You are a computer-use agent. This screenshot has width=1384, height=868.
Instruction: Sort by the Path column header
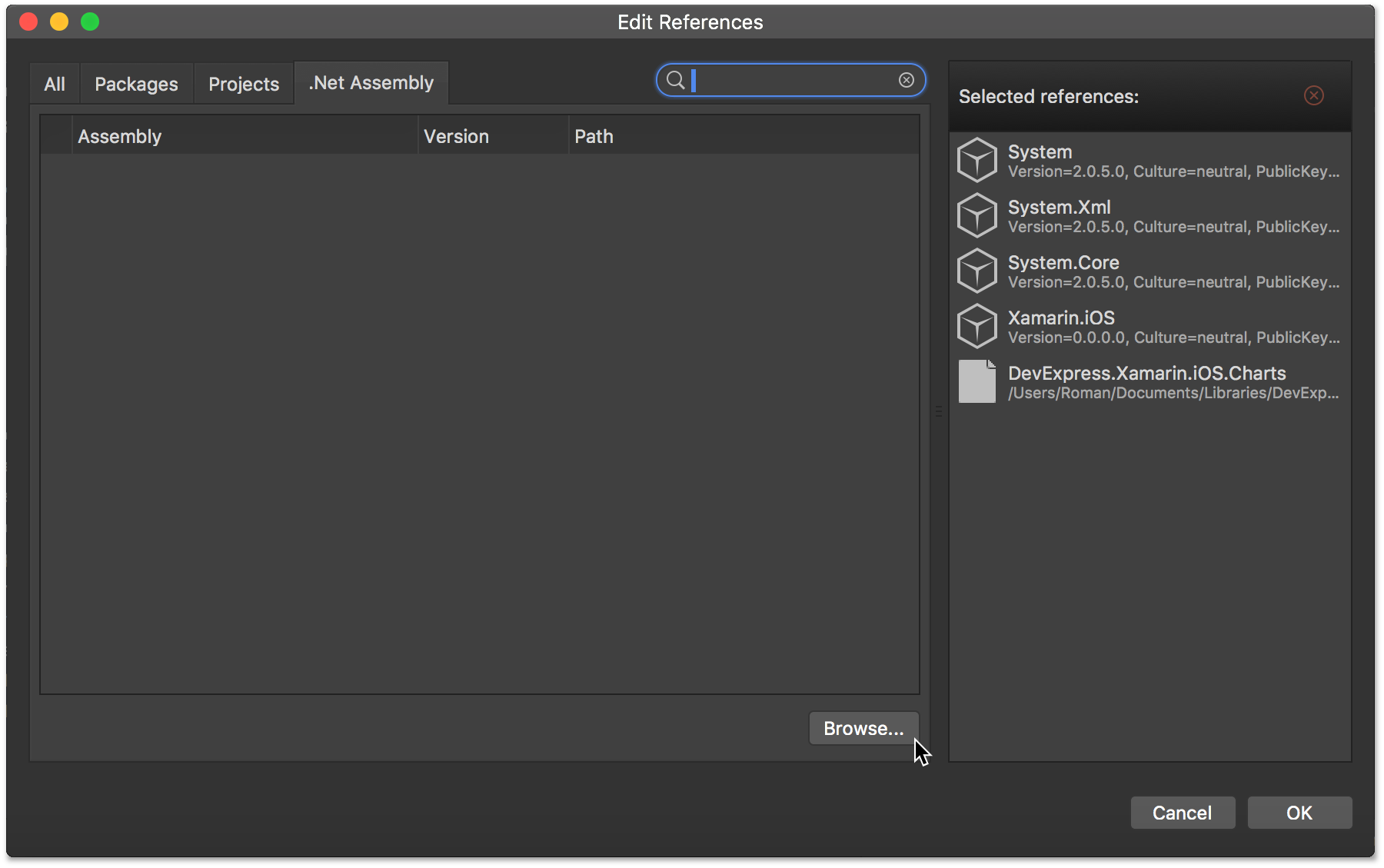594,135
